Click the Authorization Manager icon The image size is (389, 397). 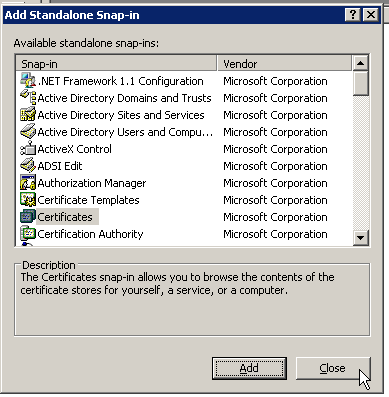(28, 182)
